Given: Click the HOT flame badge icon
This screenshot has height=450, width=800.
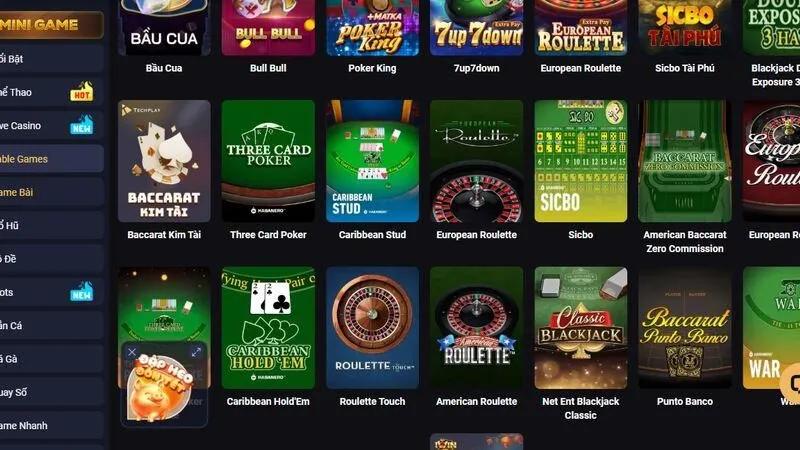Looking at the screenshot, I should [x=82, y=92].
